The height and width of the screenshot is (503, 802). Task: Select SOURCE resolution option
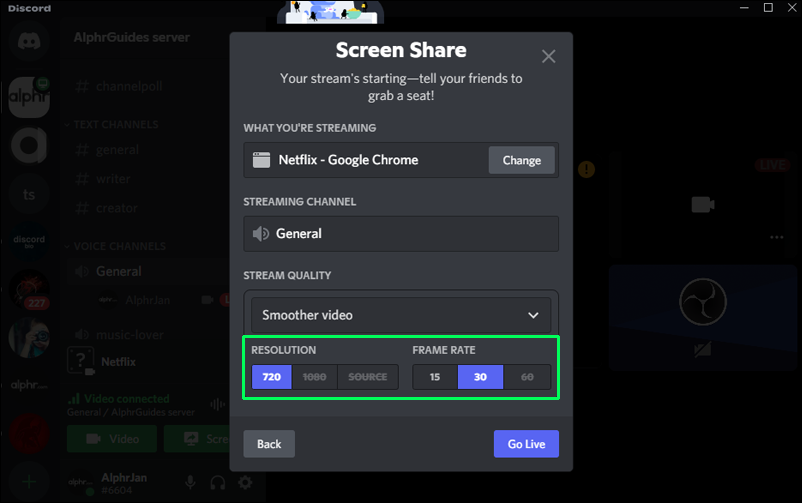point(368,377)
